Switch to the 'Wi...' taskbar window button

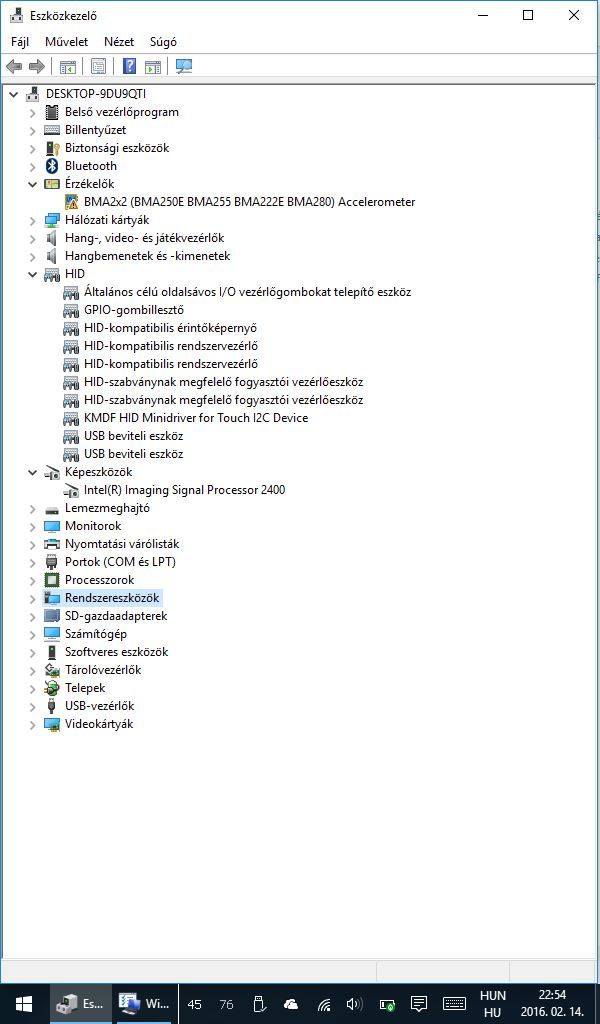[x=144, y=1004]
